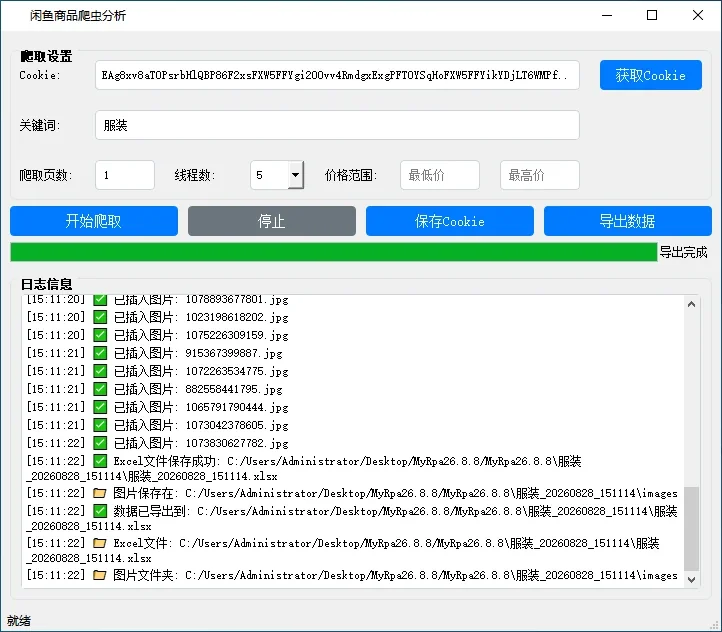Image resolution: width=722 pixels, height=632 pixels.
Task: Click green check beside 882558441795.jpg entry
Action: pyautogui.click(x=100, y=389)
